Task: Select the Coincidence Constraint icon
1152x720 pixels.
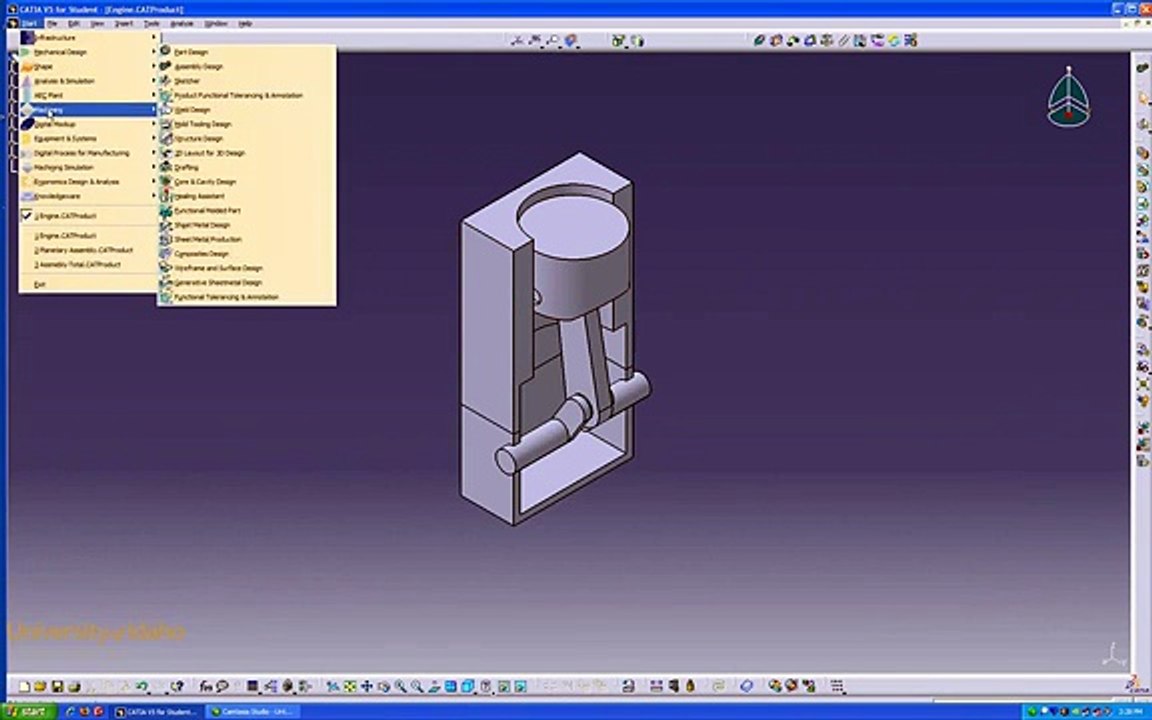Action: point(759,40)
